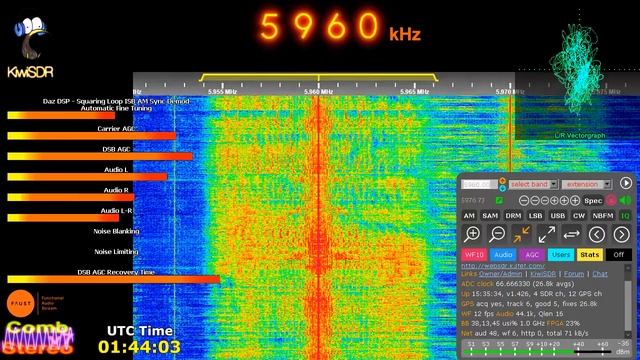Click the orange max-in arrows icon
This screenshot has height=360, width=640.
click(522, 235)
